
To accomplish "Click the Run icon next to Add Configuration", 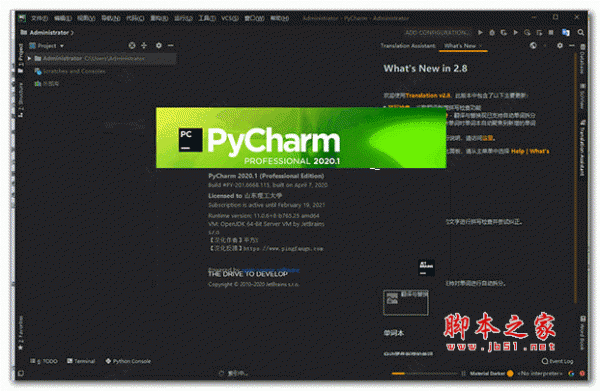I will coord(481,33).
